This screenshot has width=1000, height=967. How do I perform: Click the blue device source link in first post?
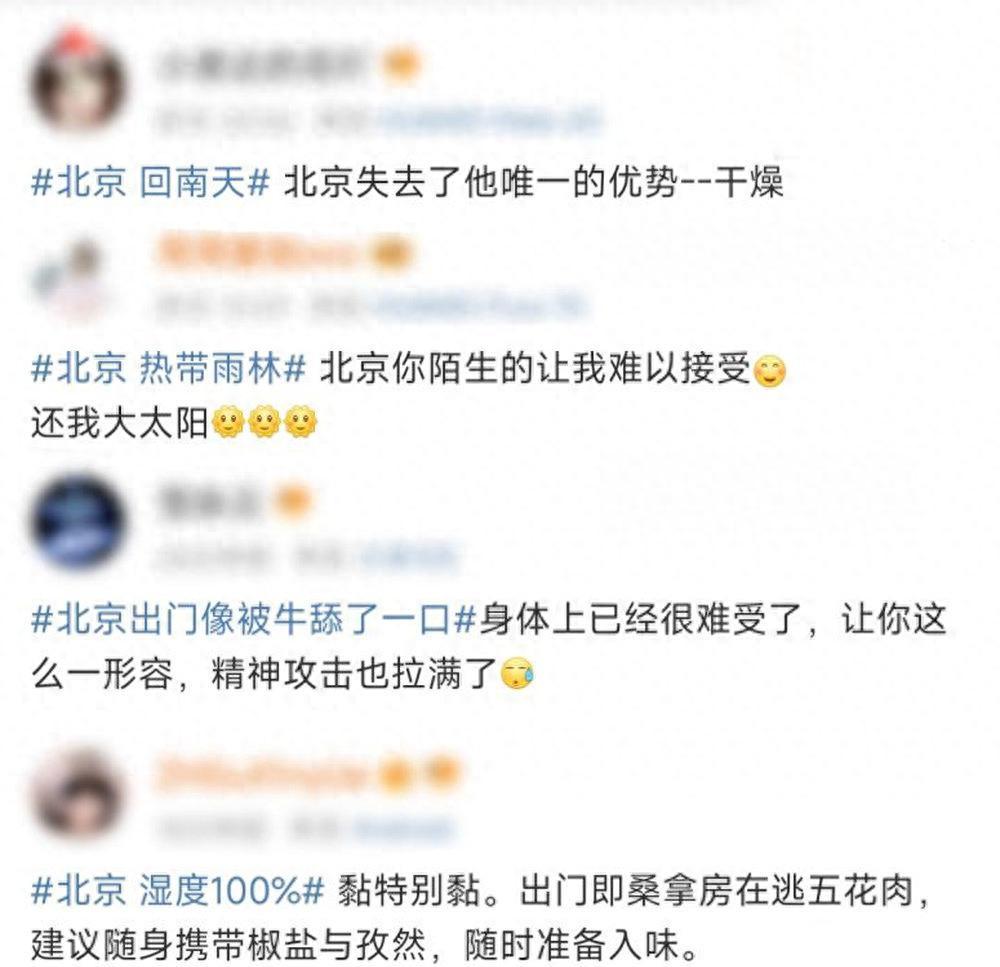[x=490, y=120]
